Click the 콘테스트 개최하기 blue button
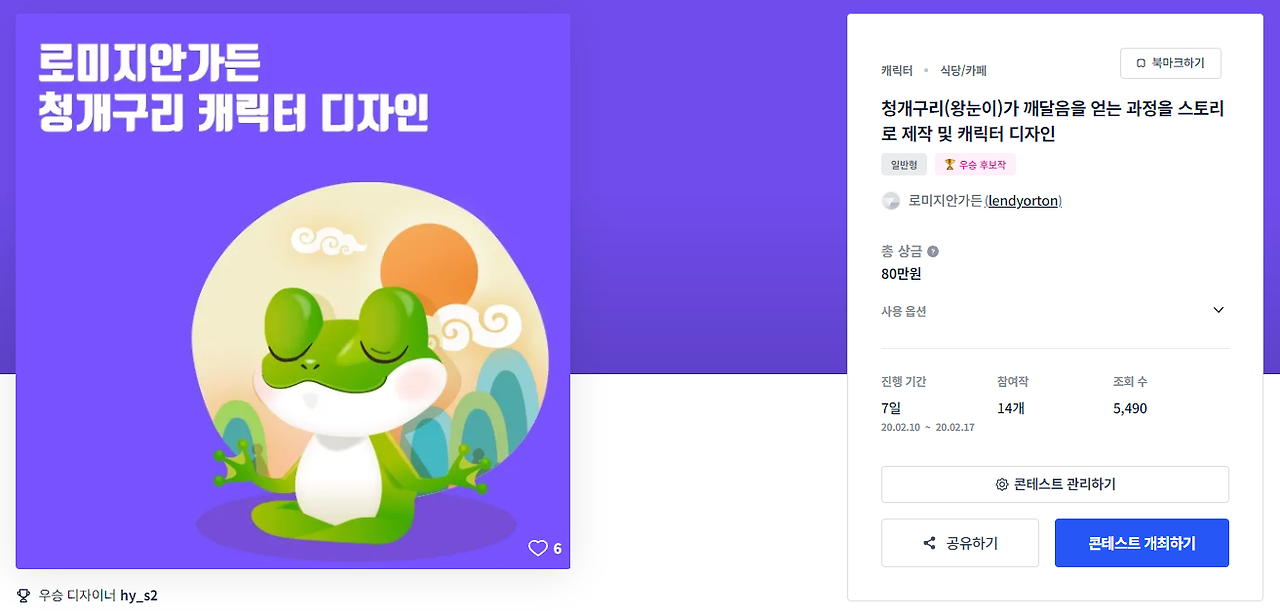Viewport: 1280px width, 616px height. tap(1142, 543)
